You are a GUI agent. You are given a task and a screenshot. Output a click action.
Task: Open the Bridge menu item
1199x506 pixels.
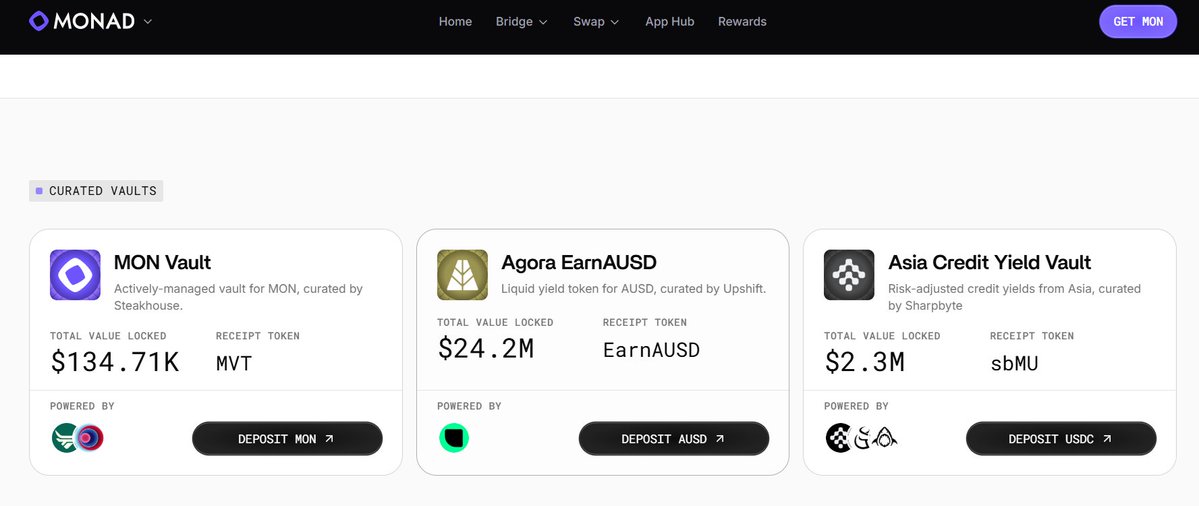[x=514, y=21]
